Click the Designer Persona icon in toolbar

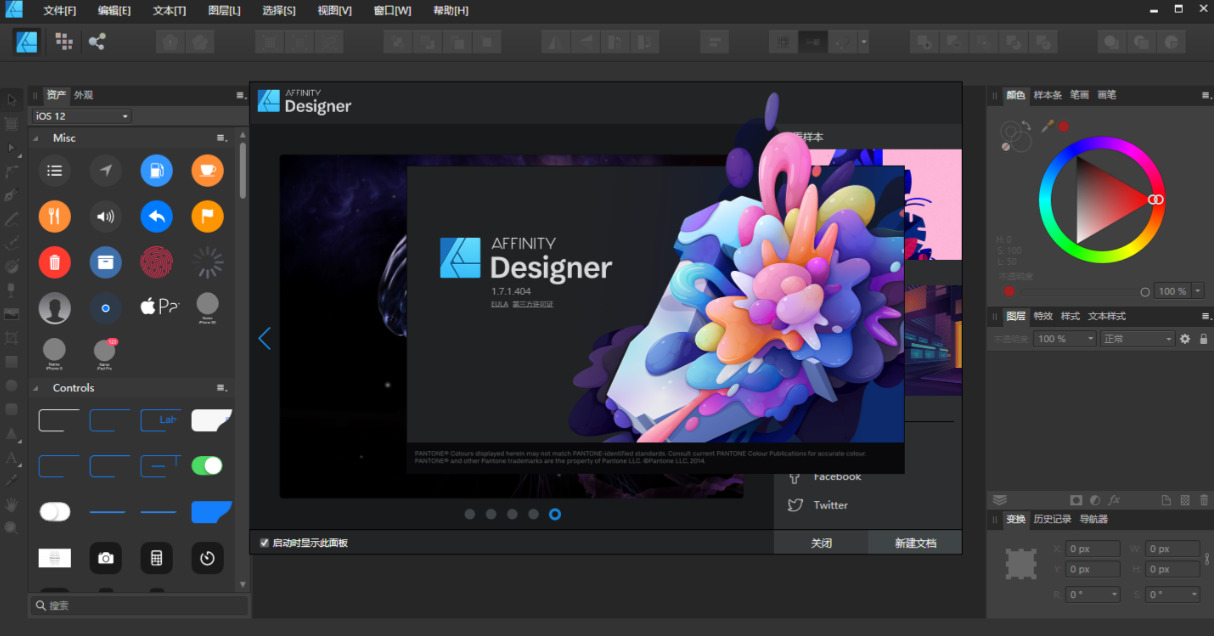point(27,42)
